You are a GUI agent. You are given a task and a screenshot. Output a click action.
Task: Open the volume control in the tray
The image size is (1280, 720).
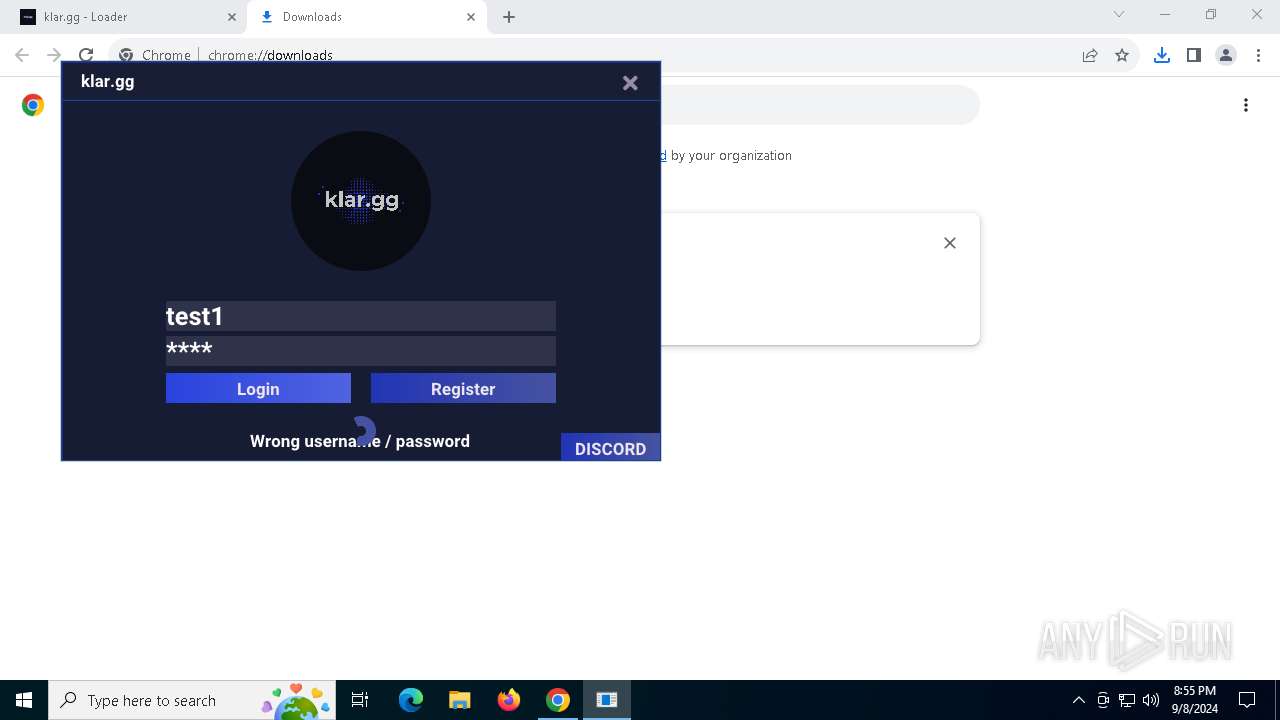(1151, 700)
